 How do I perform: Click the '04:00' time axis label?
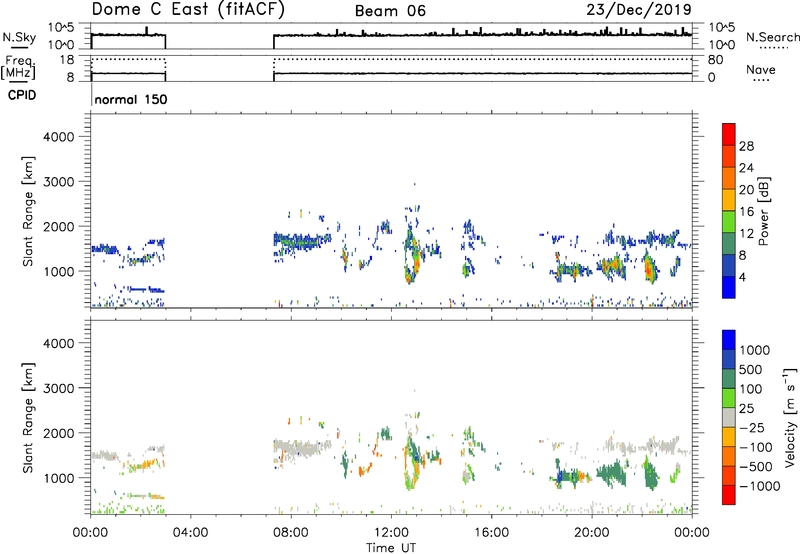click(x=190, y=533)
